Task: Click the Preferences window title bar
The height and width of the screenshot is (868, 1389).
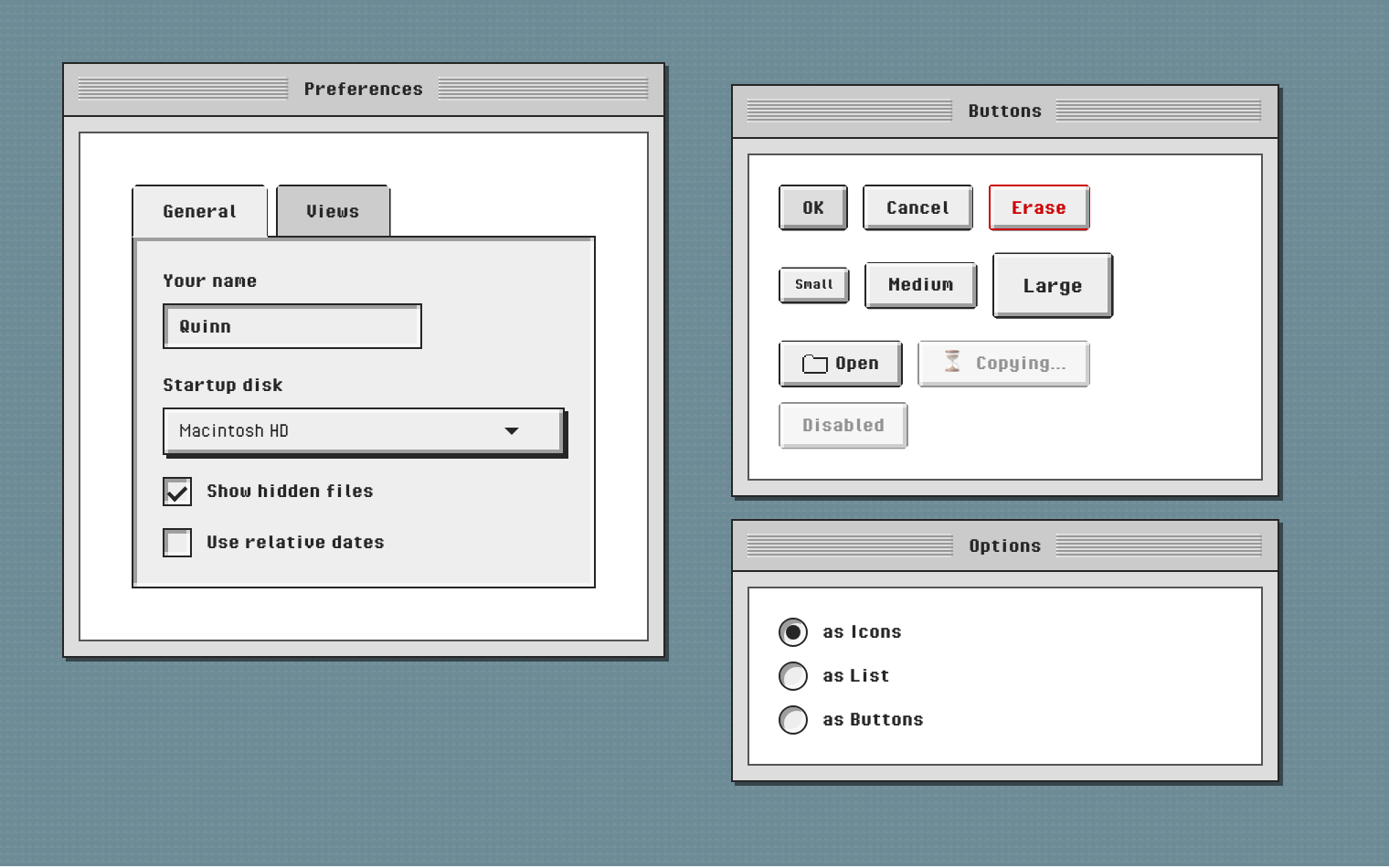Action: click(364, 90)
